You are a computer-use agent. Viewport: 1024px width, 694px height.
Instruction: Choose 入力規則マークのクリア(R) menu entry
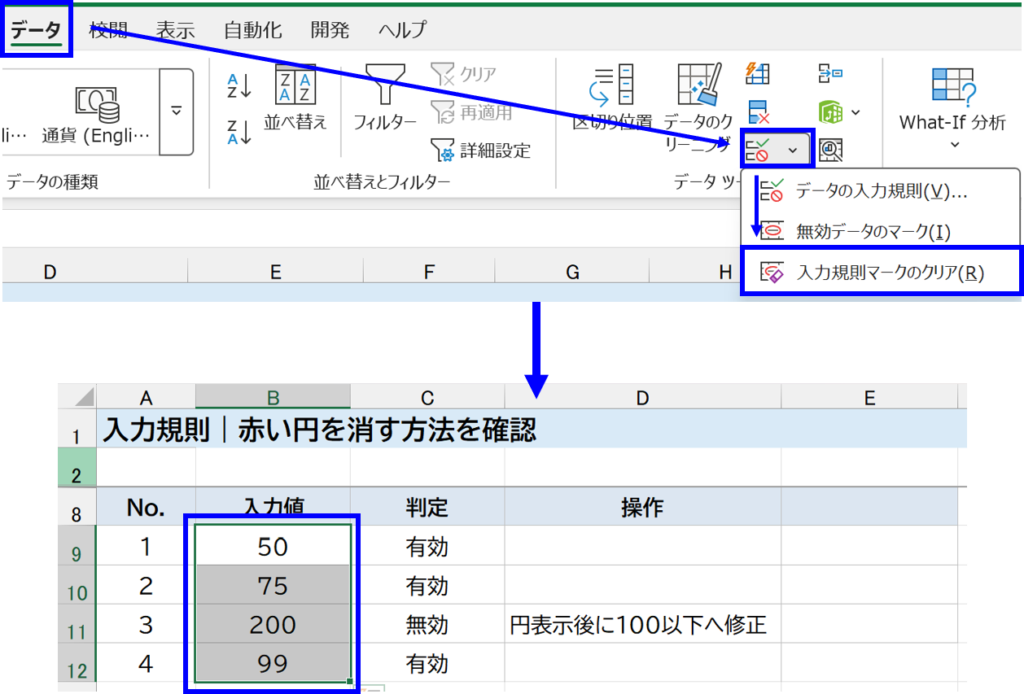[x=880, y=272]
